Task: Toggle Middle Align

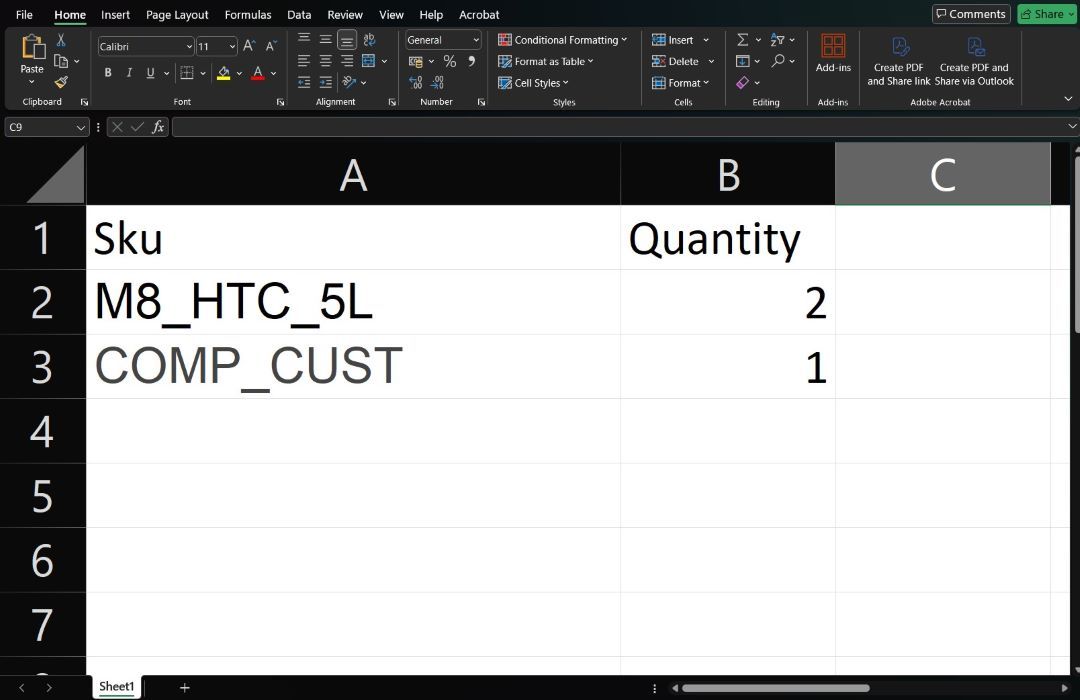Action: point(325,39)
